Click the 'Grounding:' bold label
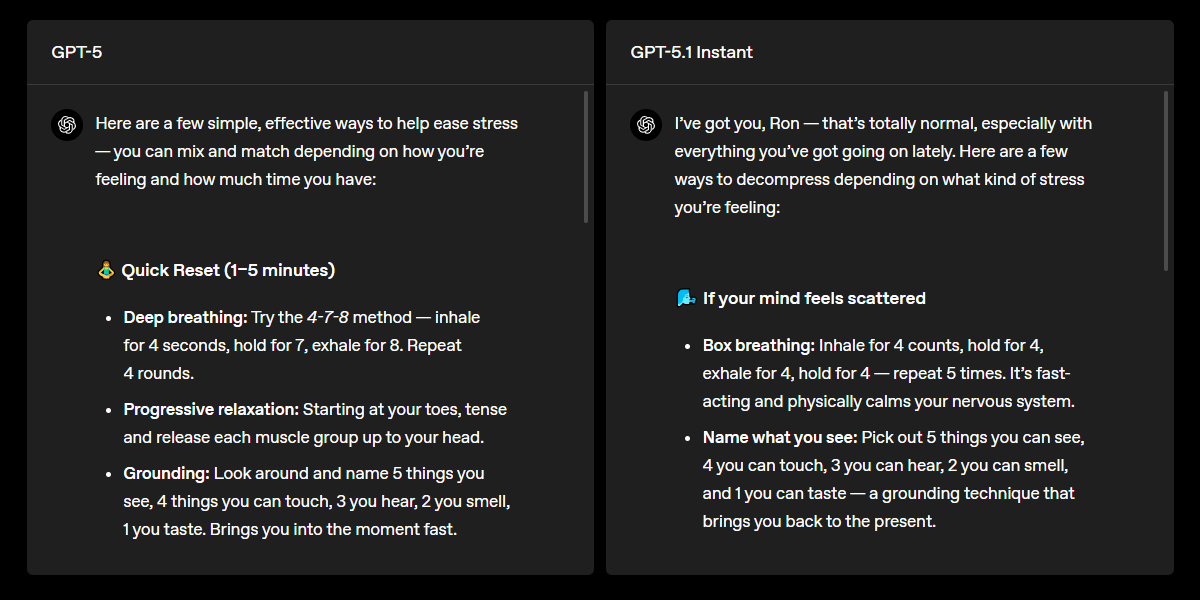Screen dimensions: 1200x600 point(166,473)
